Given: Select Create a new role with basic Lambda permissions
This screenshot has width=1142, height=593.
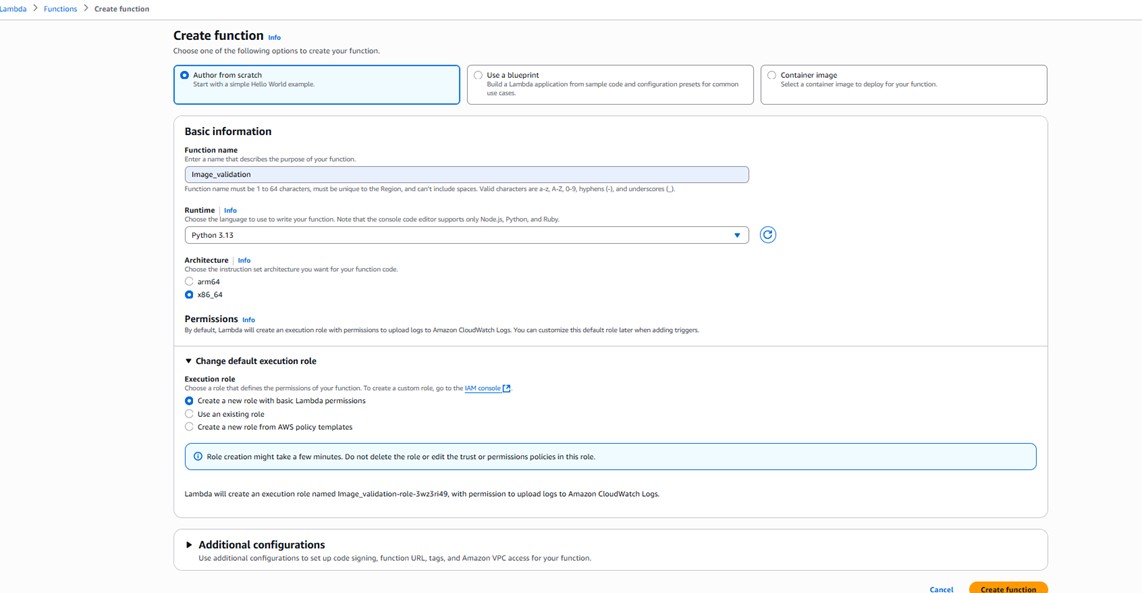Looking at the screenshot, I should click(x=189, y=401).
